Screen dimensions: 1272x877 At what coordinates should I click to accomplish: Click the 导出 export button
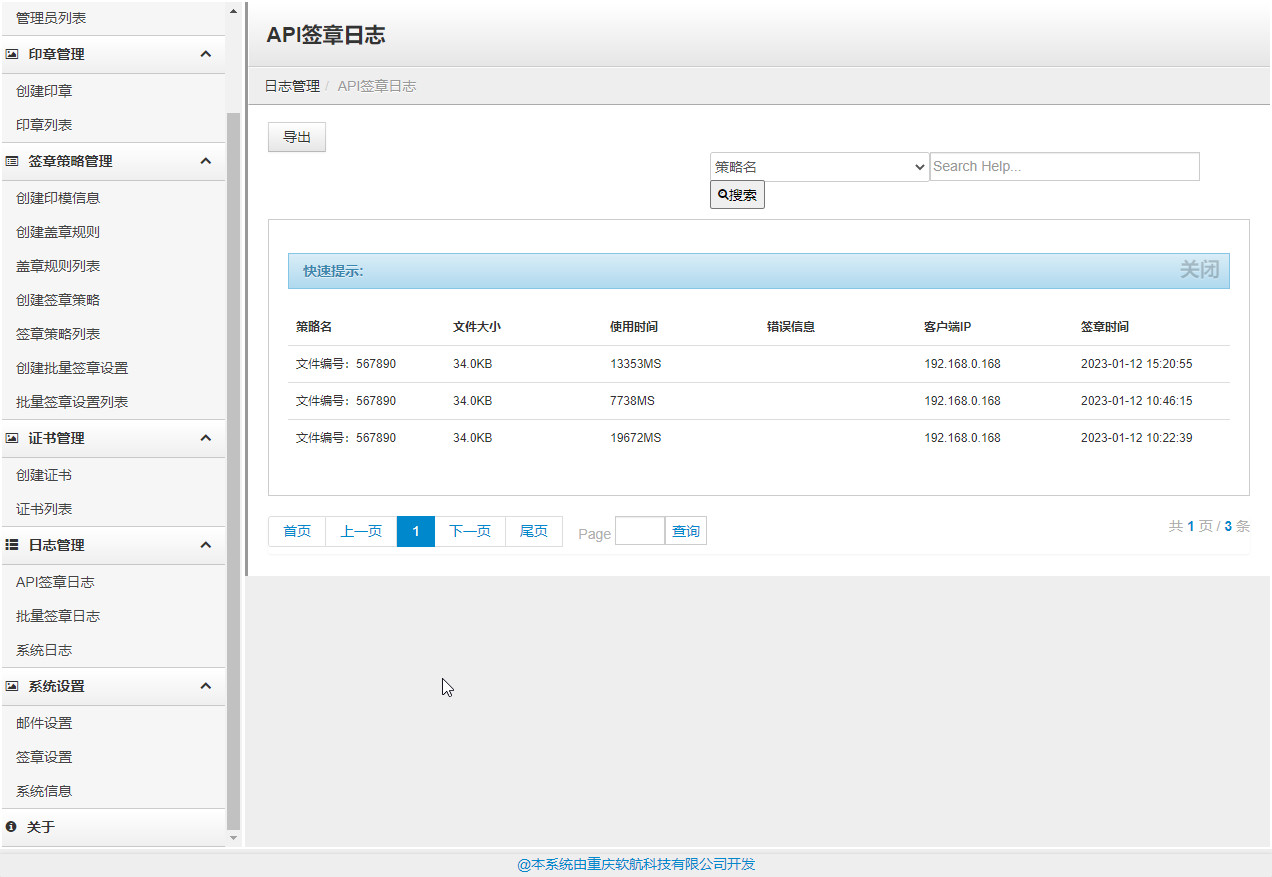[x=297, y=137]
